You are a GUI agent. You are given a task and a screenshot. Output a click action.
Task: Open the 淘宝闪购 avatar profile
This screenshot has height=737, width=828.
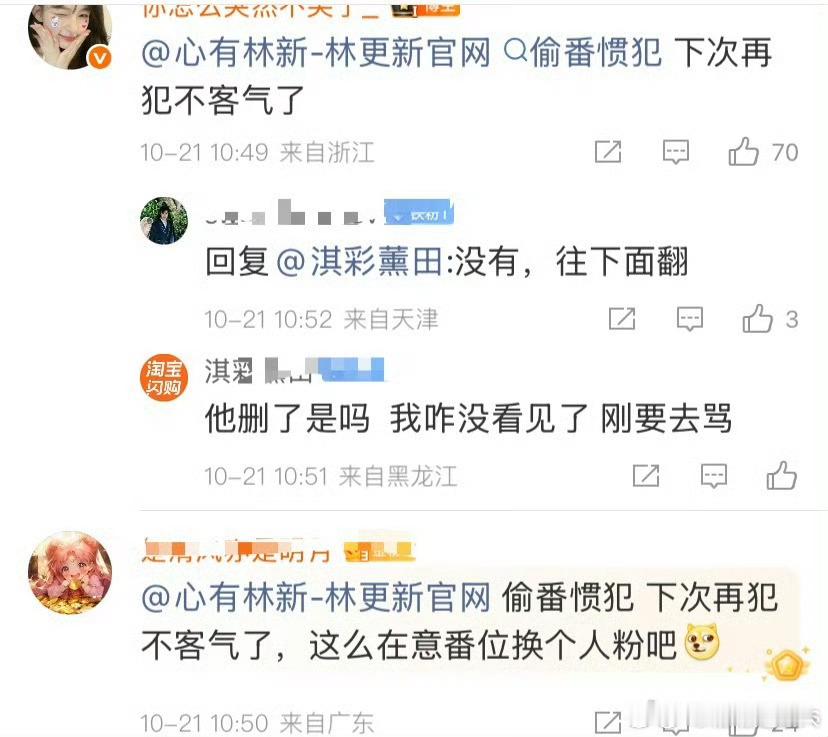pyautogui.click(x=164, y=377)
